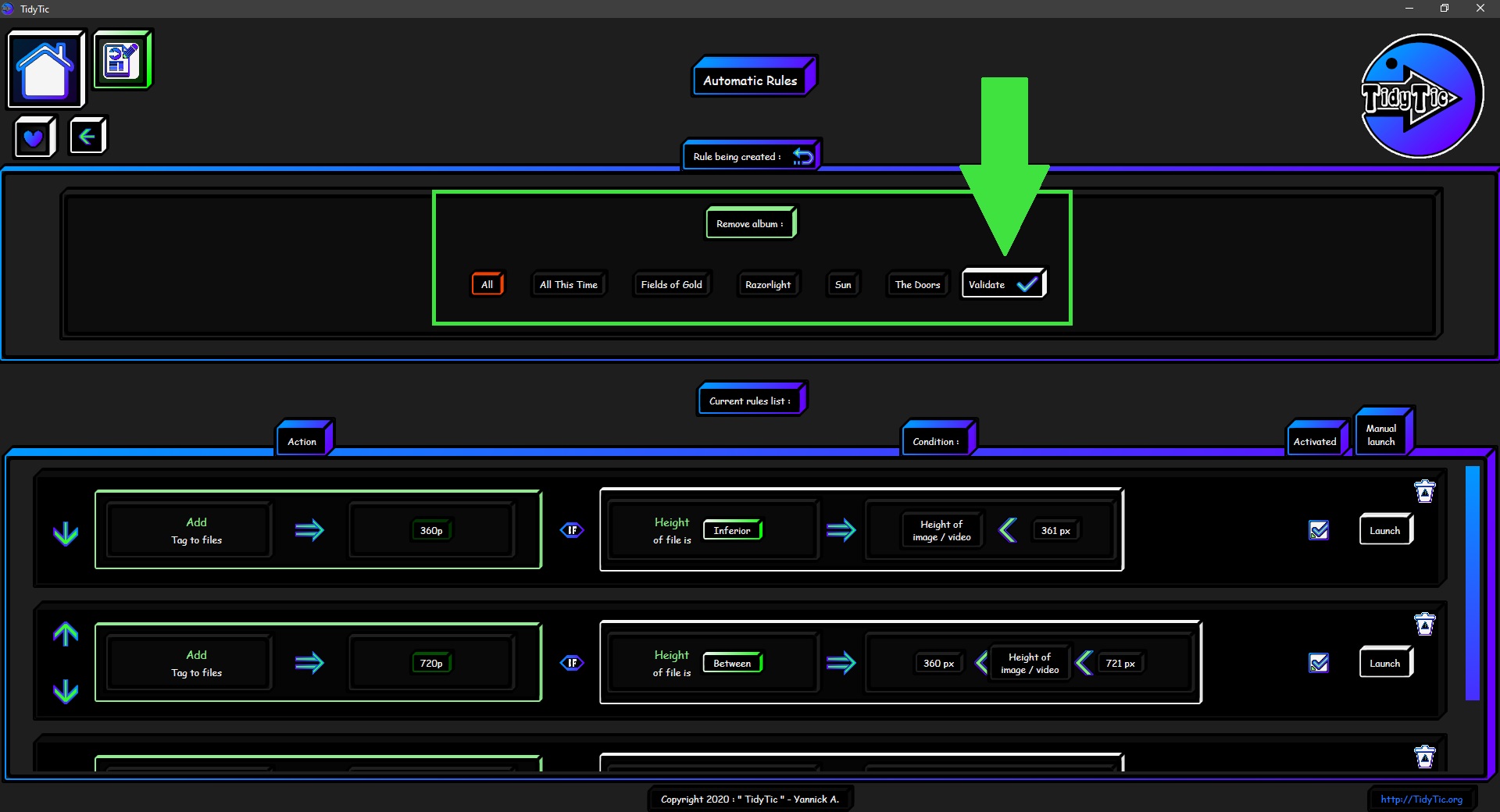Move the 360p rule down
The width and height of the screenshot is (1500, 812).
tap(66, 533)
